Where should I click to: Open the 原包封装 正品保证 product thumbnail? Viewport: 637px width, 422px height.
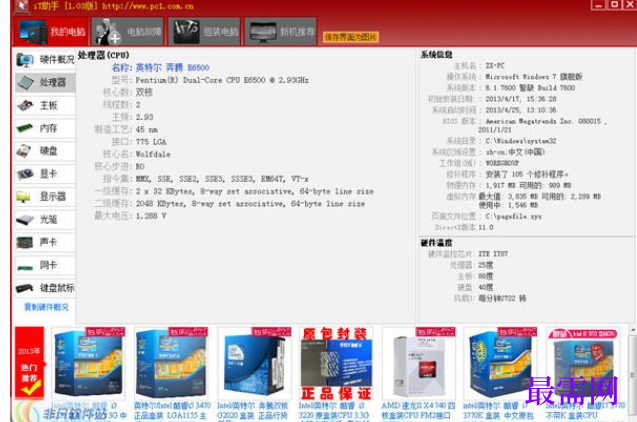click(336, 364)
